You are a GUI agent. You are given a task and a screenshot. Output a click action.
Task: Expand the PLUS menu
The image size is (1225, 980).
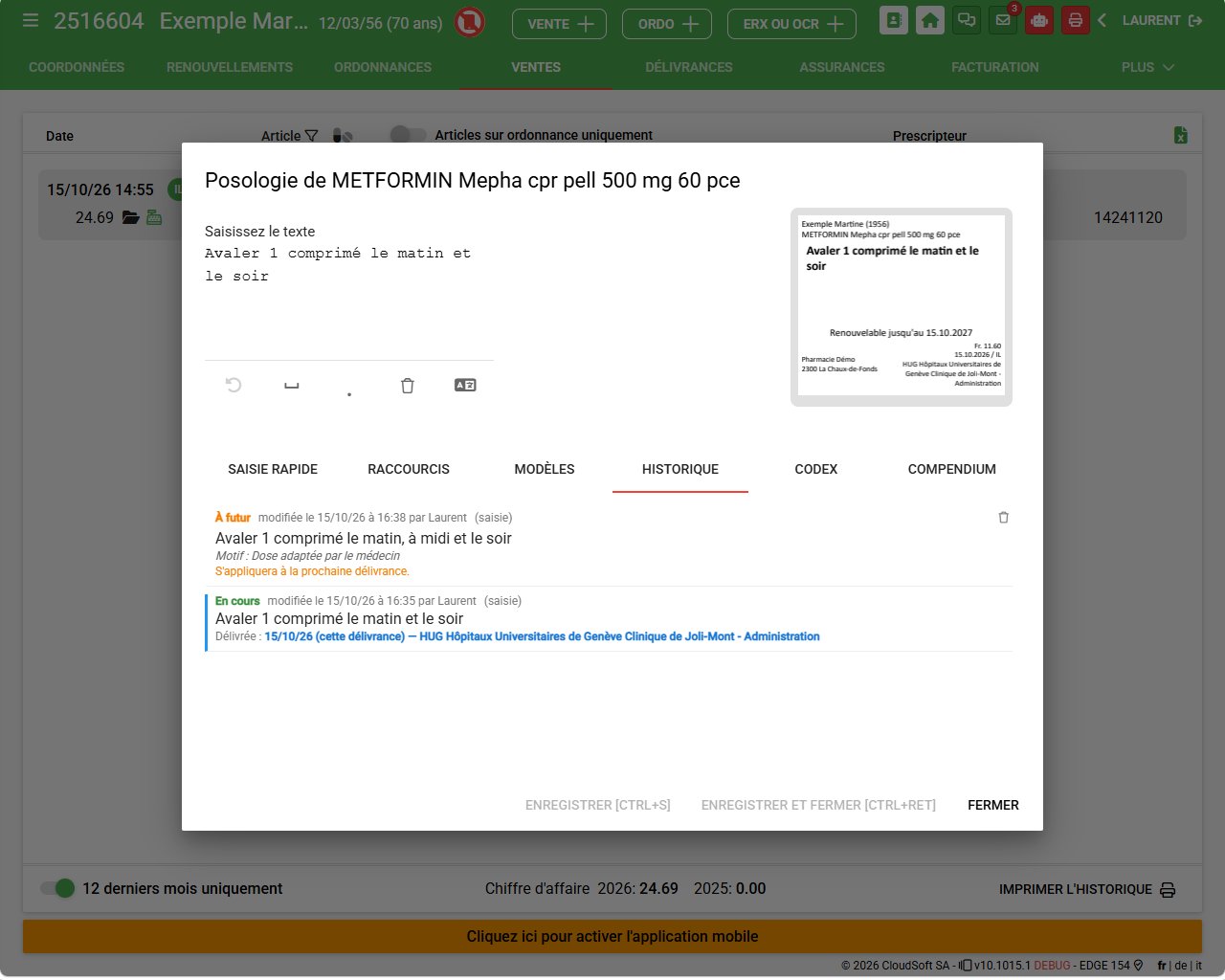(x=1147, y=67)
